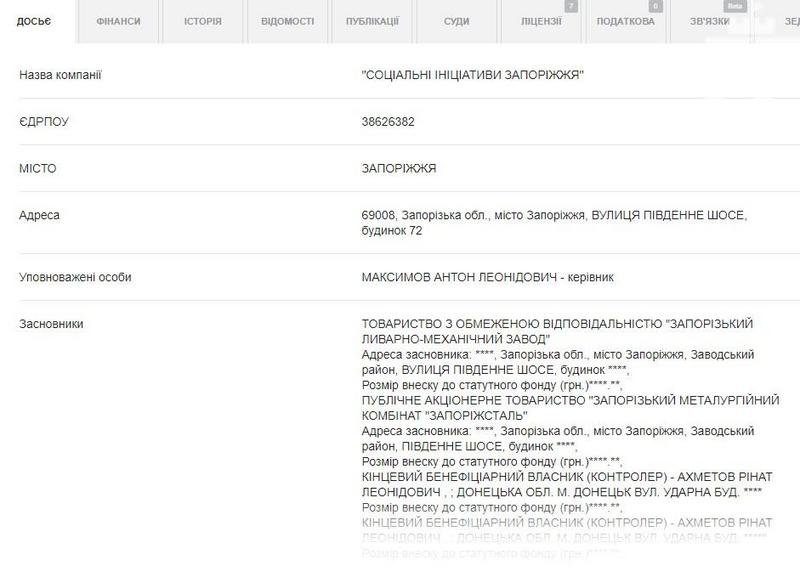Open the ПОДАТКОВА tab
The image size is (800, 577).
pyautogui.click(x=625, y=21)
